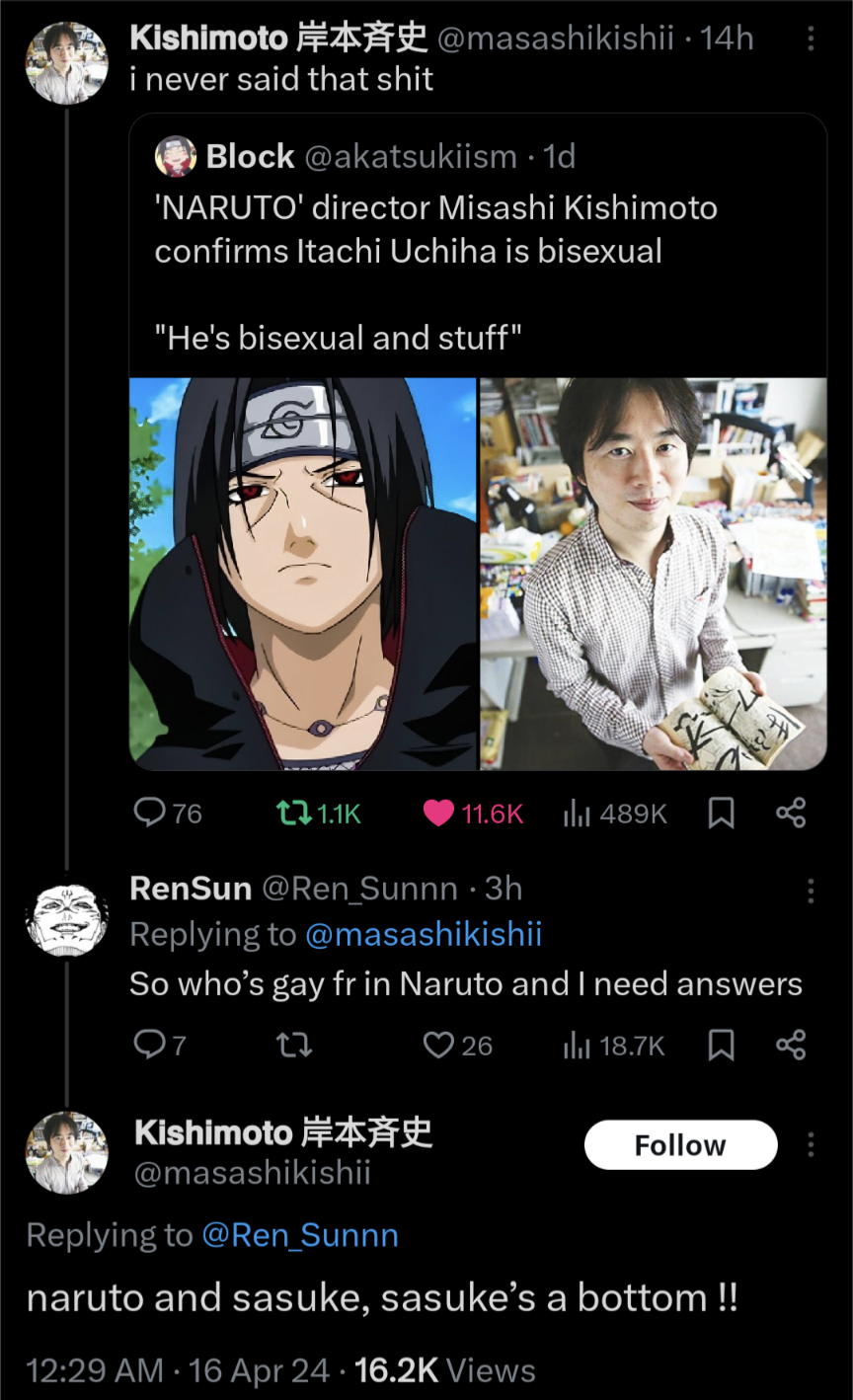The image size is (853, 1400).
Task: Bookmark RenSun's reply
Action: pos(720,1044)
